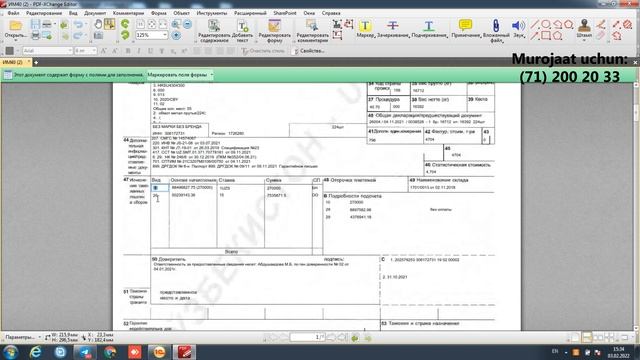640x360 pixels.
Task: Click the Всего total cell
Action: pos(231,251)
